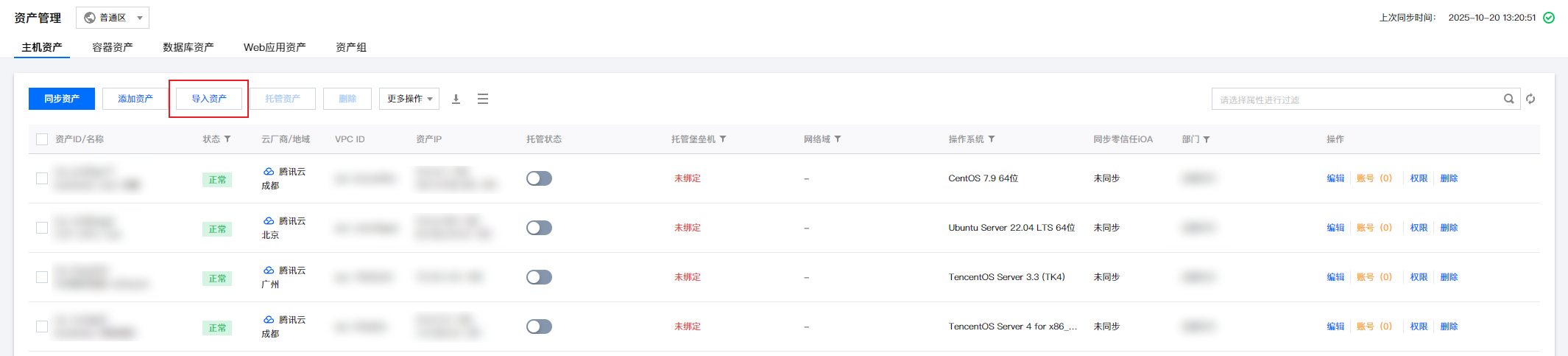This screenshot has height=356, width=1568.
Task: Click the download export icon
Action: coord(456,99)
